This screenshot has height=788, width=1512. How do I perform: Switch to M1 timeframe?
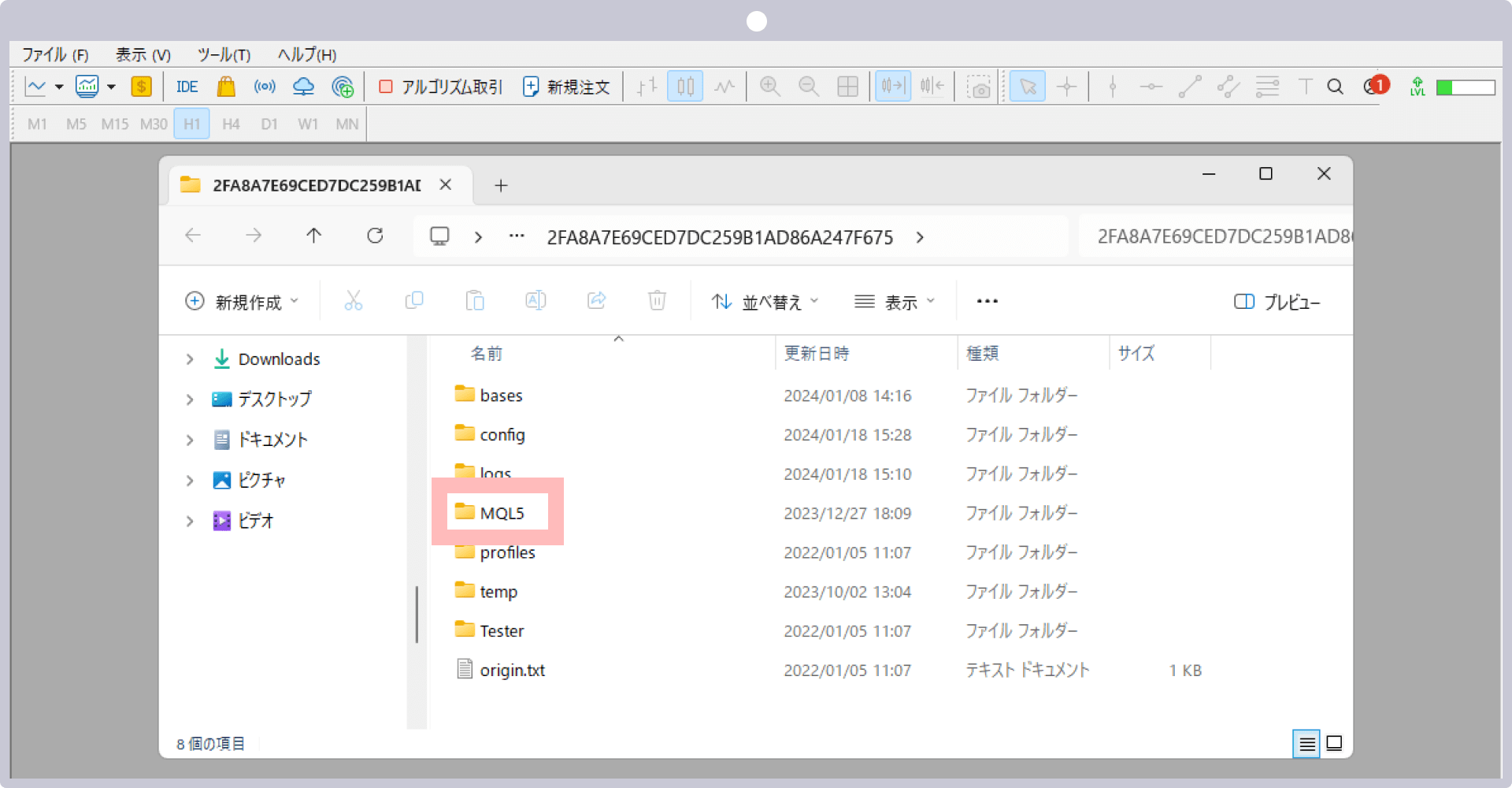(37, 124)
